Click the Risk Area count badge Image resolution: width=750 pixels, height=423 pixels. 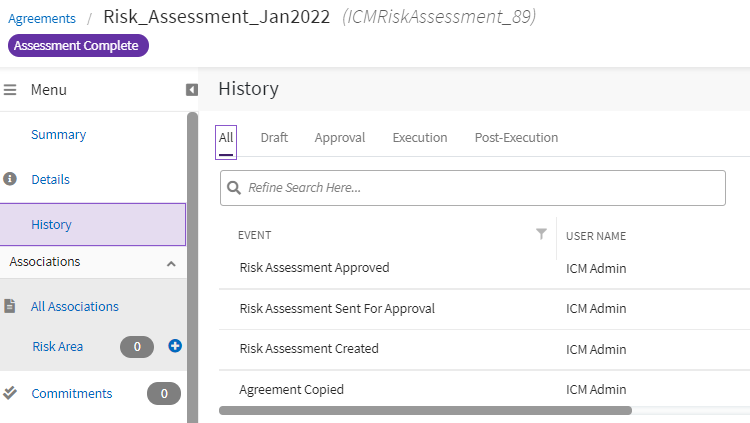click(137, 347)
